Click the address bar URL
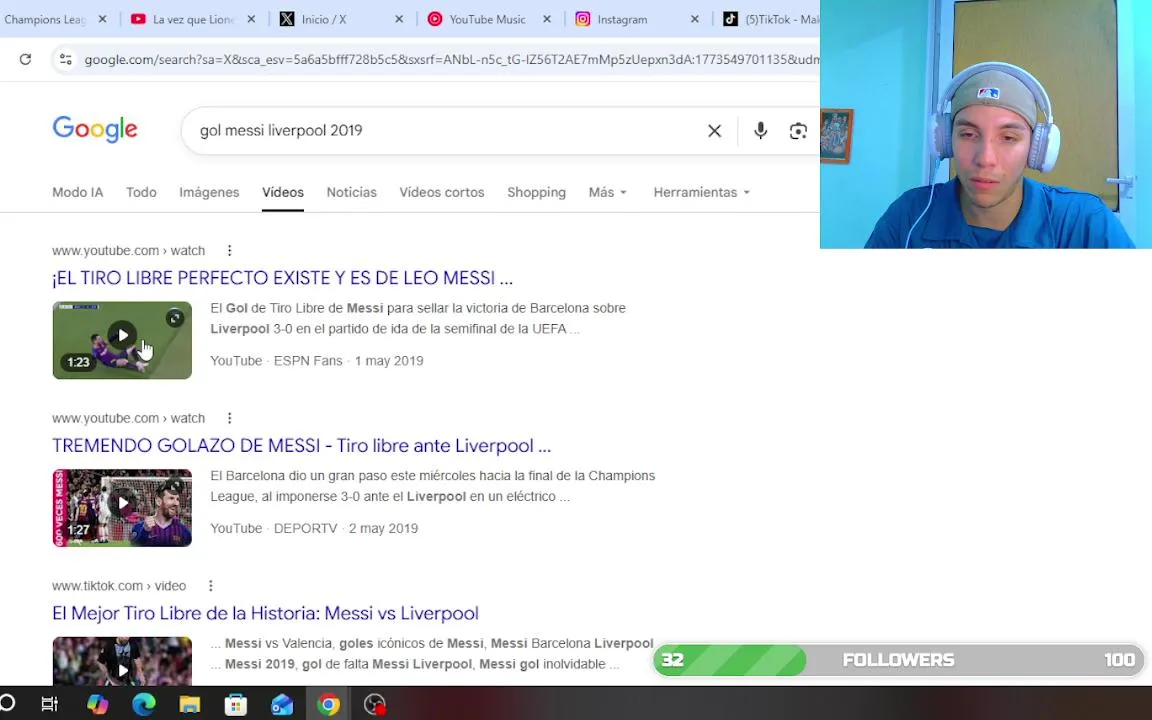The image size is (1152, 720). pos(450,60)
